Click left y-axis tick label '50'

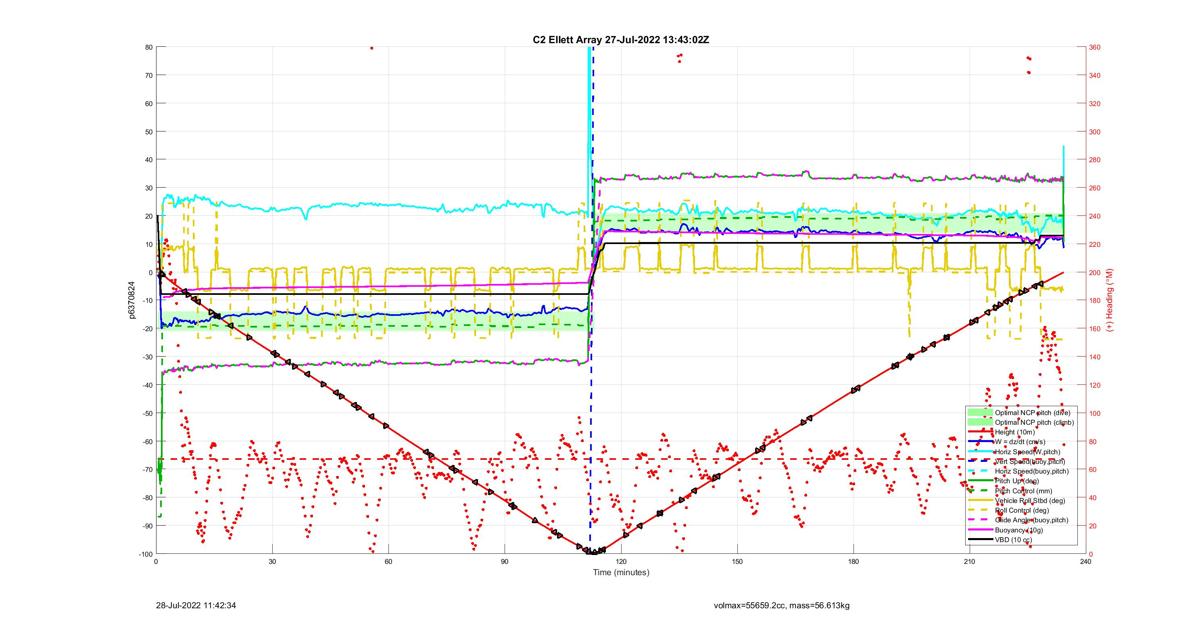(148, 132)
